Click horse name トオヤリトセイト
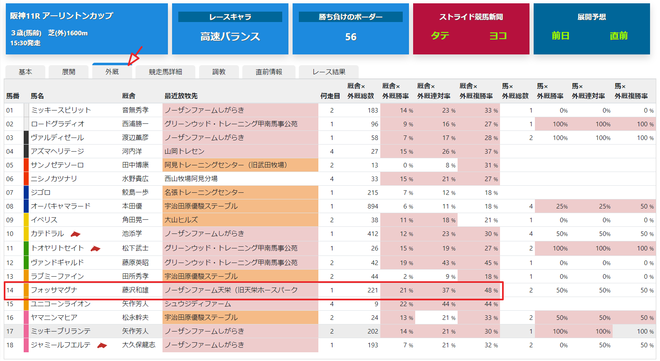 click(x=57, y=248)
